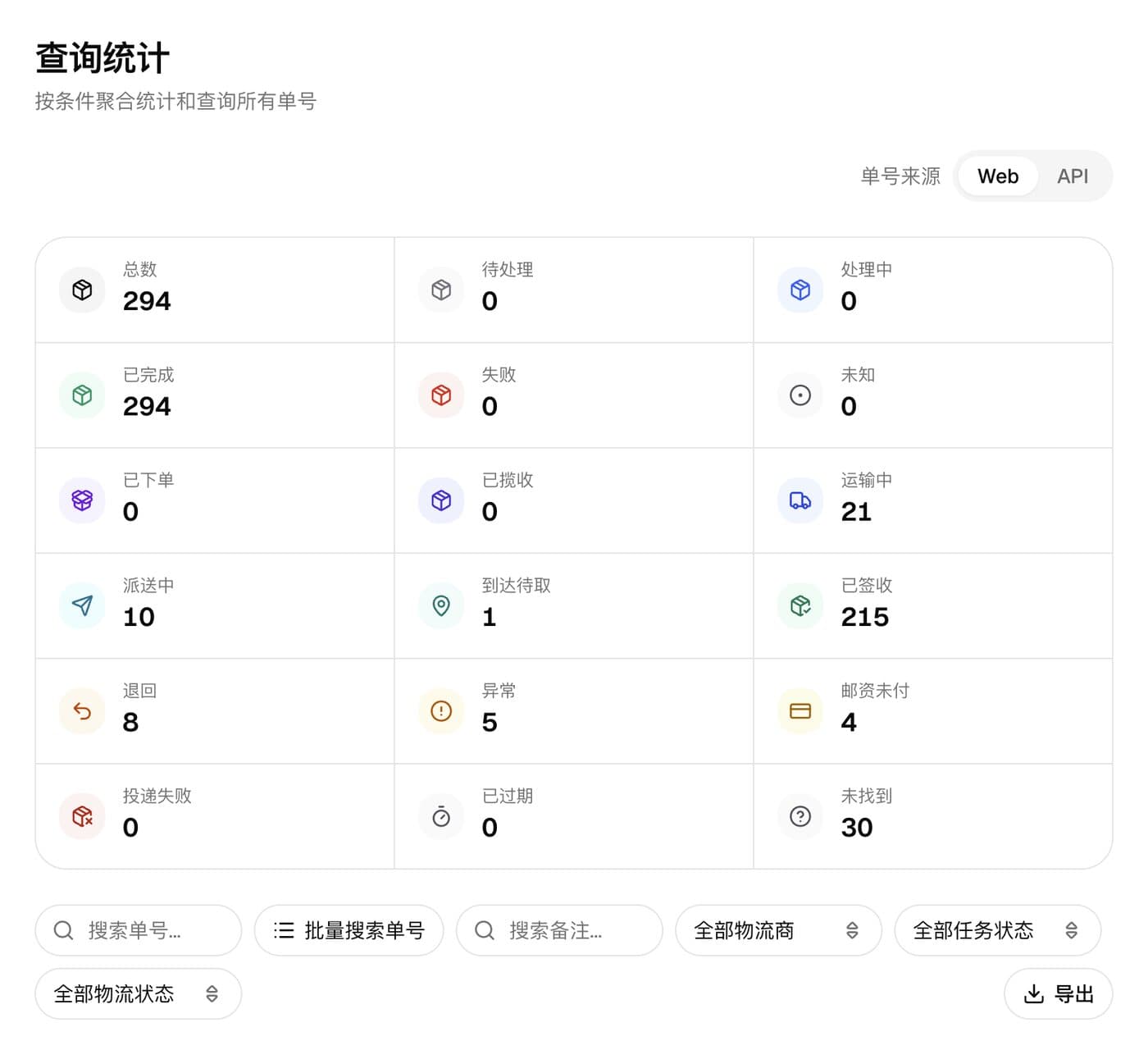Click the 单号来源 label

point(900,176)
